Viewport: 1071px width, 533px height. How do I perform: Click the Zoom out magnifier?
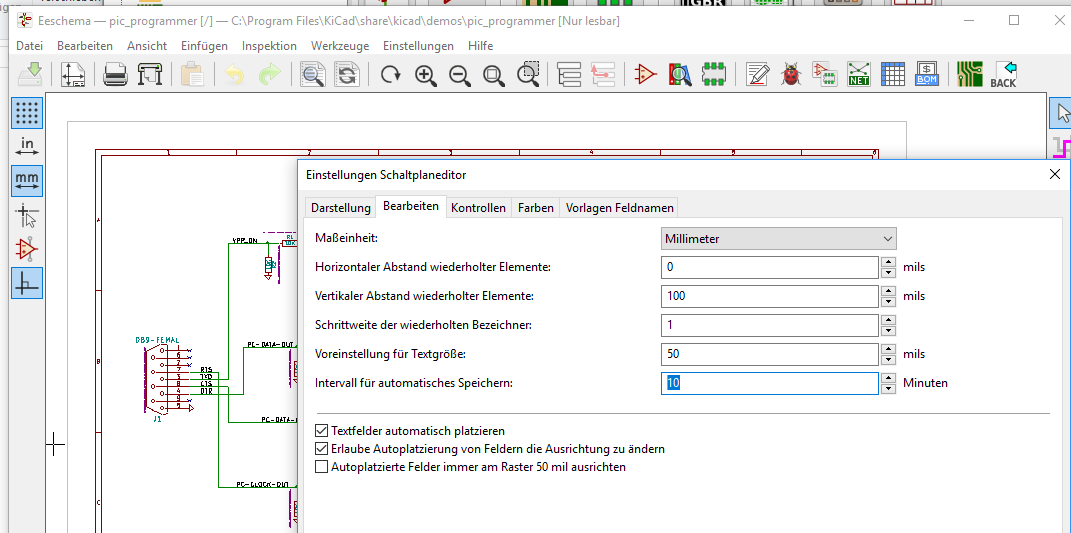pyautogui.click(x=460, y=74)
